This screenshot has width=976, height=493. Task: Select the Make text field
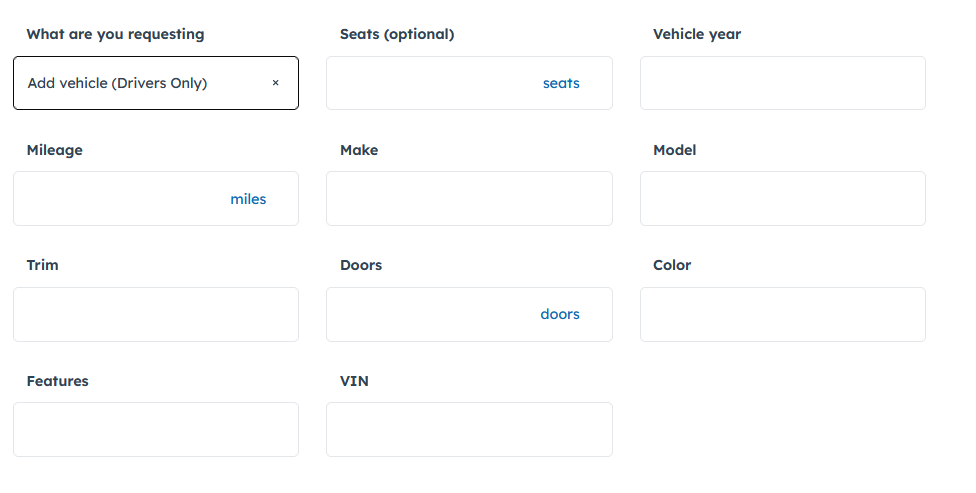pyautogui.click(x=469, y=199)
